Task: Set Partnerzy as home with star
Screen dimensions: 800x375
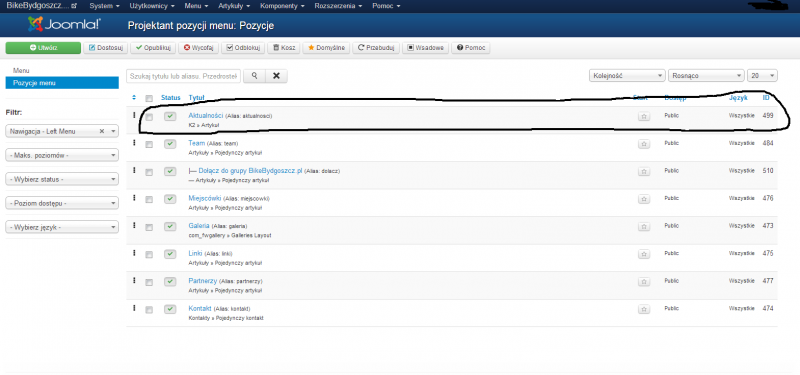Action: (644, 282)
